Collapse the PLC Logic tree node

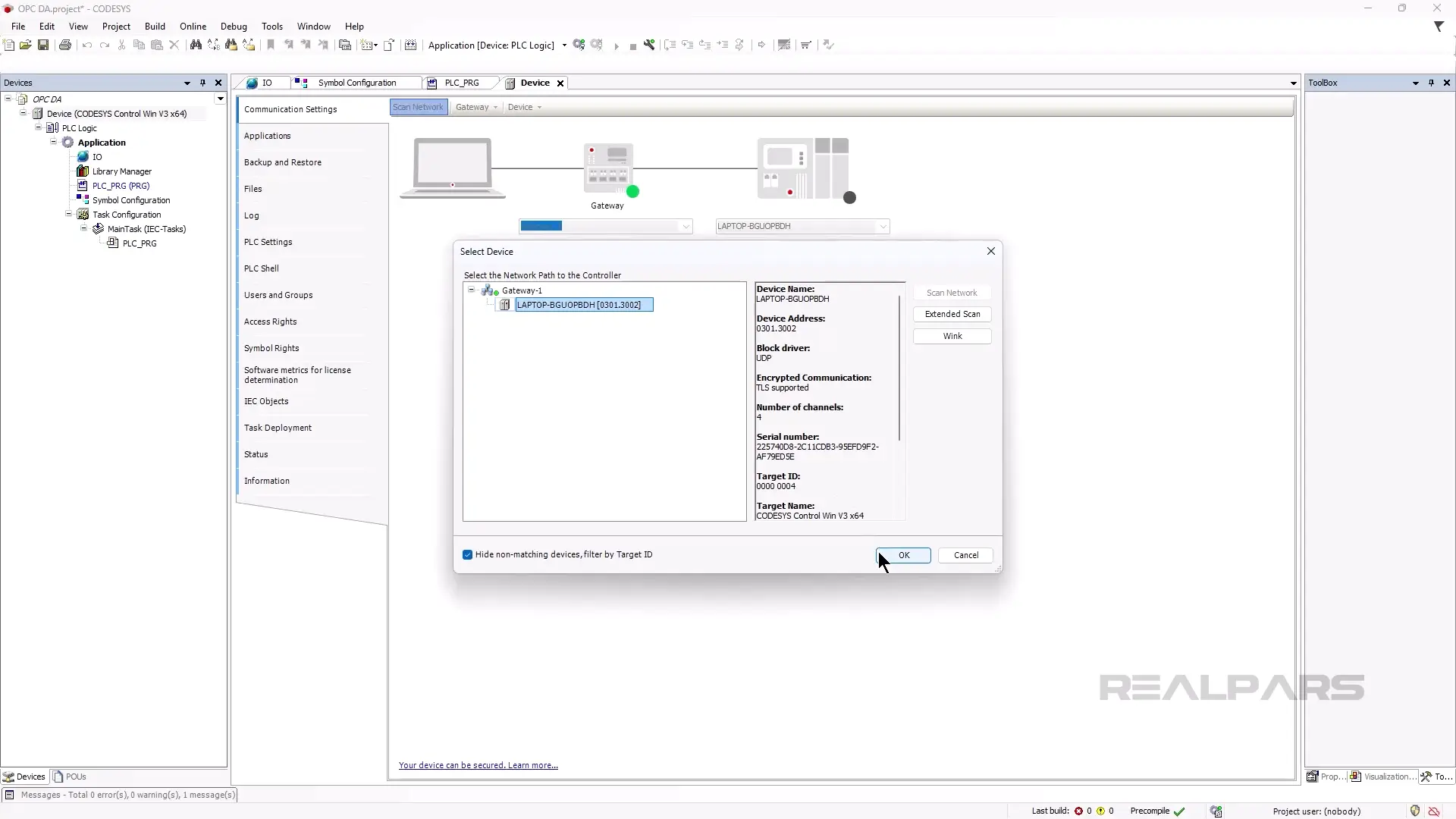[38, 127]
